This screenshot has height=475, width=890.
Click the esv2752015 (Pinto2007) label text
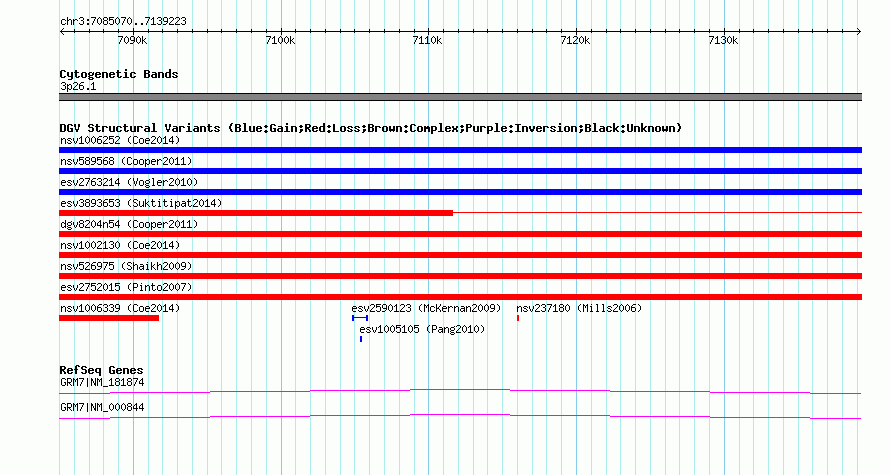126,287
